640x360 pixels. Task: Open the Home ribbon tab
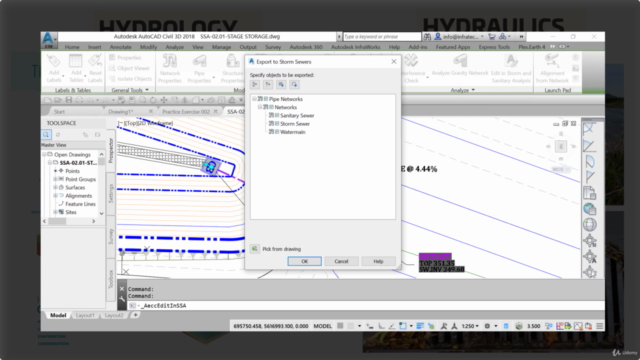pos(72,47)
